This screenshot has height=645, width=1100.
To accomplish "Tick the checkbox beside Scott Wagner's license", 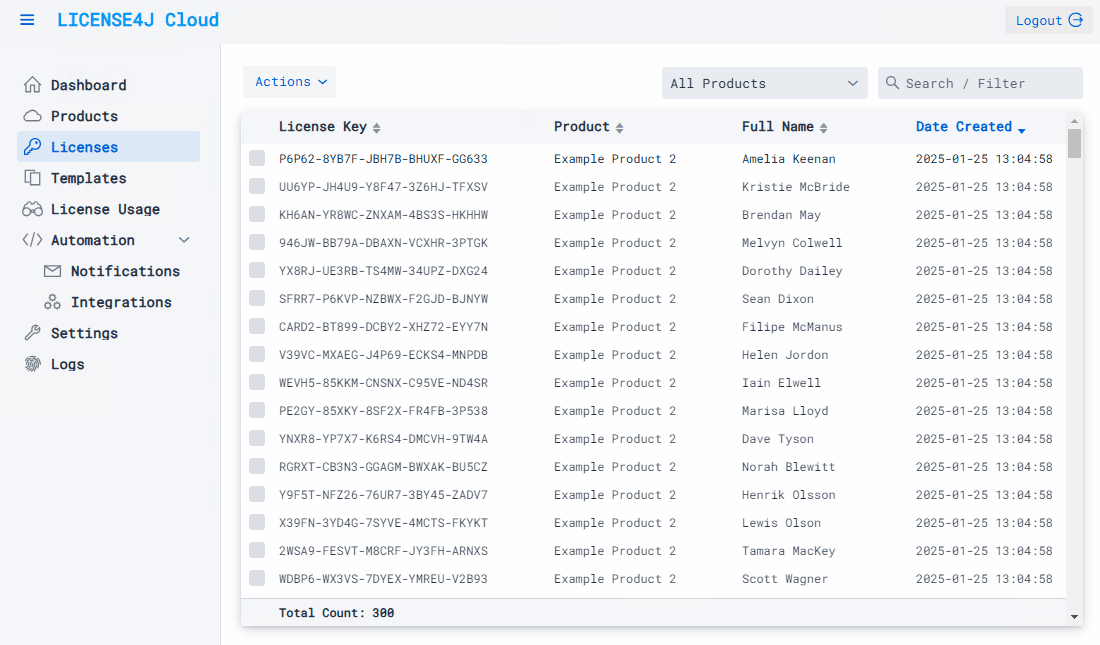I will coord(257,578).
